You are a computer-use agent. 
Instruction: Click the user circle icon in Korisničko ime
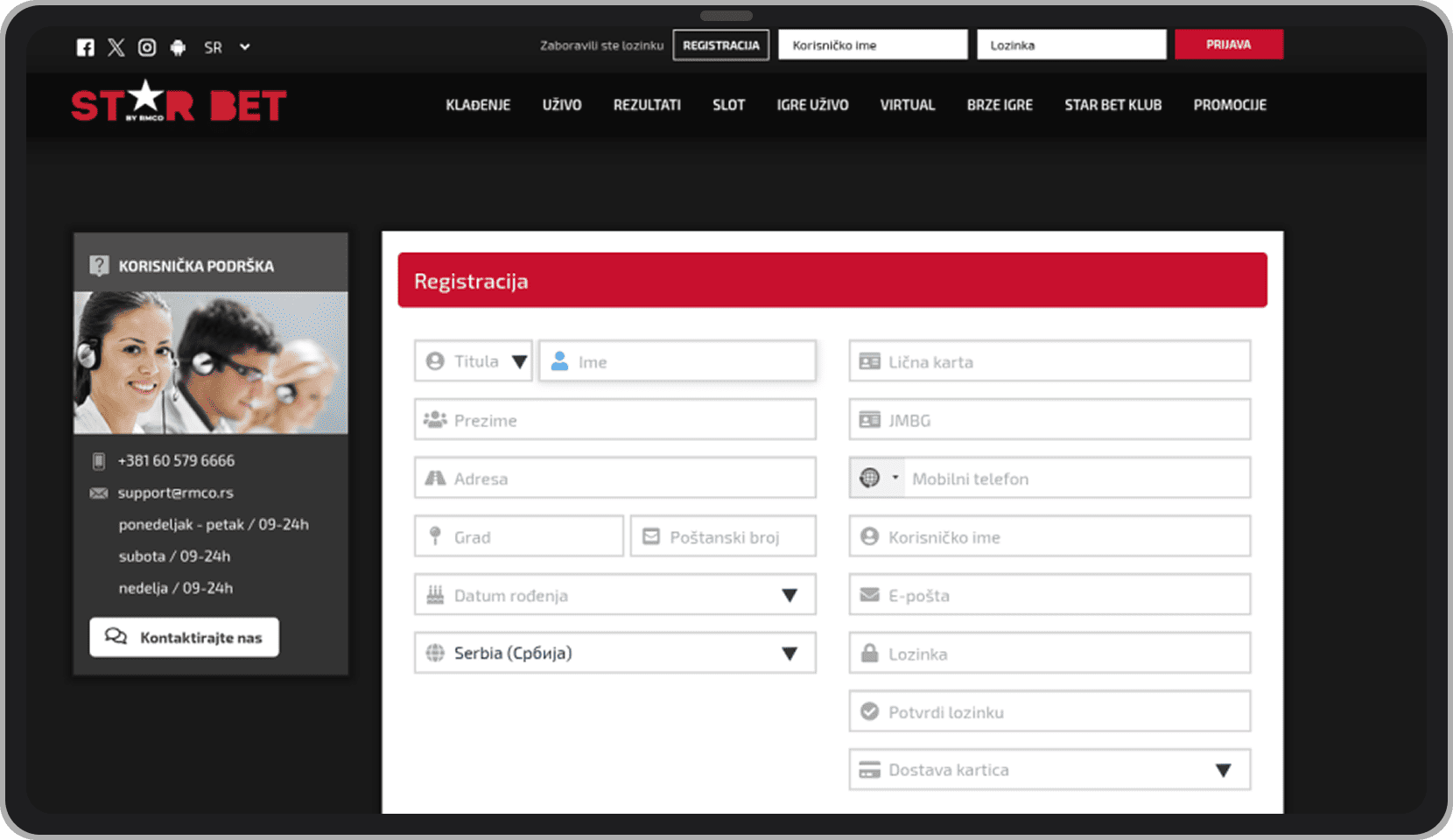[x=869, y=535]
